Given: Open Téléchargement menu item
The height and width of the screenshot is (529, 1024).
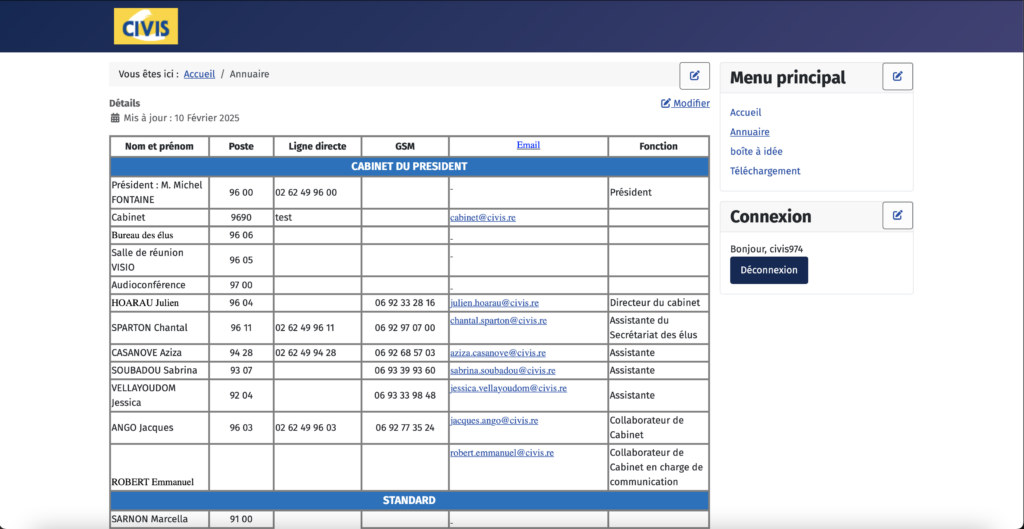Looking at the screenshot, I should [x=765, y=171].
